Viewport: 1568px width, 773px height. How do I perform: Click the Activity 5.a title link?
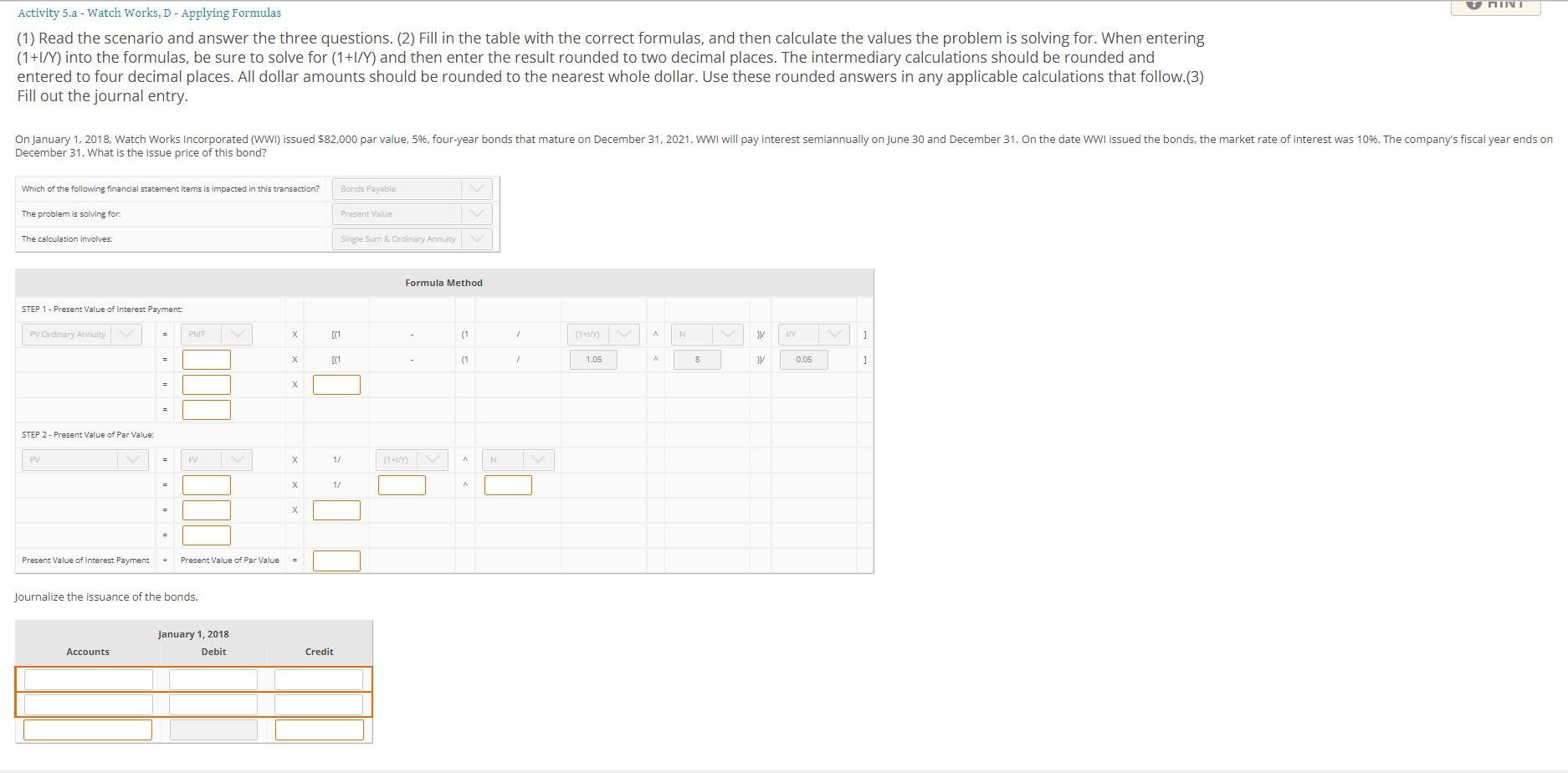[147, 12]
